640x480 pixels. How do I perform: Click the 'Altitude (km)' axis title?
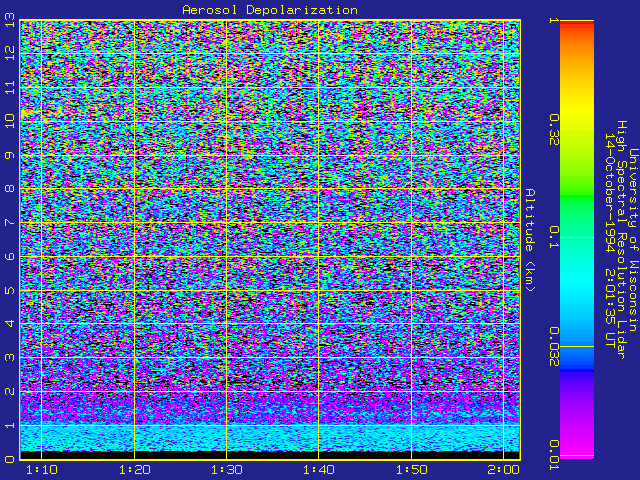[x=529, y=240]
